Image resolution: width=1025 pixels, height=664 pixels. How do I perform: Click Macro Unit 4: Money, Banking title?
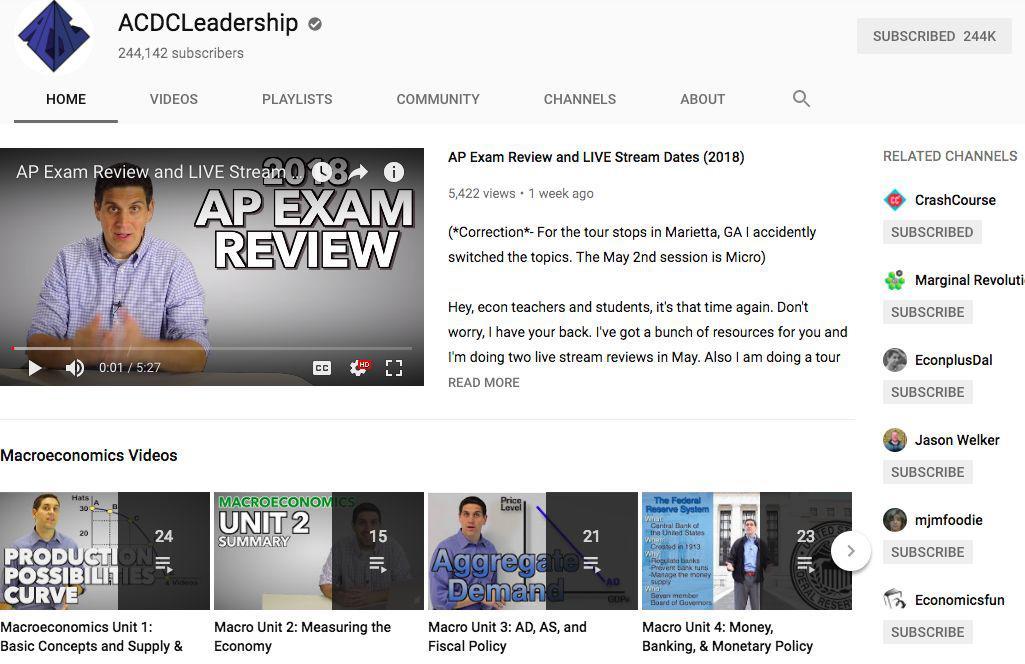point(728,637)
